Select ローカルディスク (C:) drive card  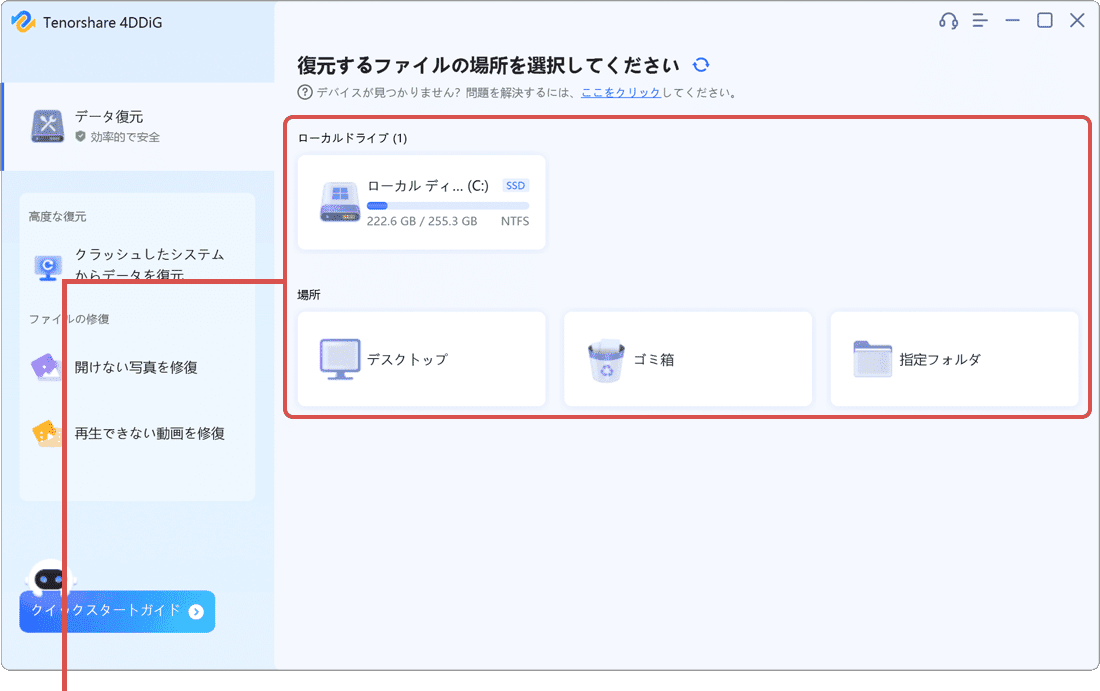point(420,201)
